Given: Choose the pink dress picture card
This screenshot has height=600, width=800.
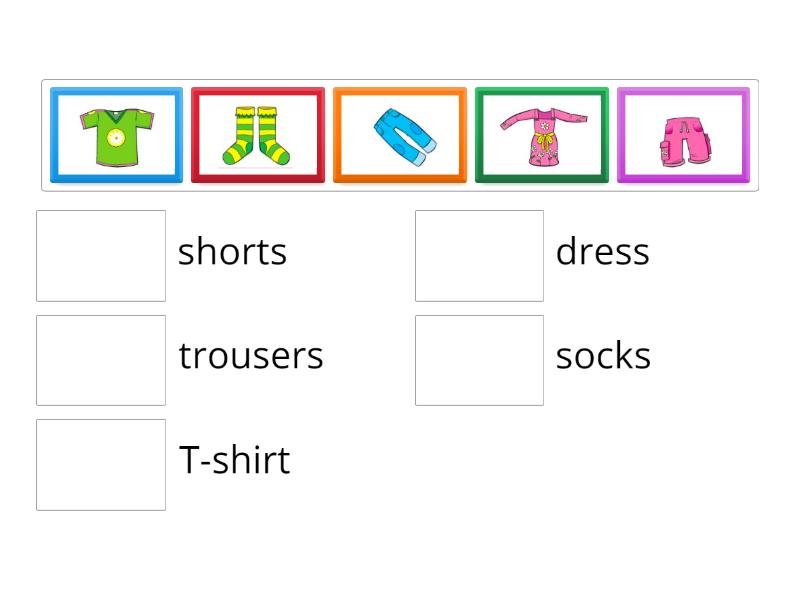Looking at the screenshot, I should 542,135.
